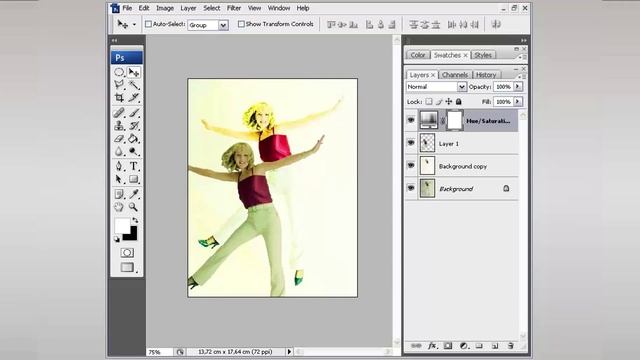Select the Zoom tool
Image resolution: width=640 pixels, height=360 pixels.
(133, 207)
